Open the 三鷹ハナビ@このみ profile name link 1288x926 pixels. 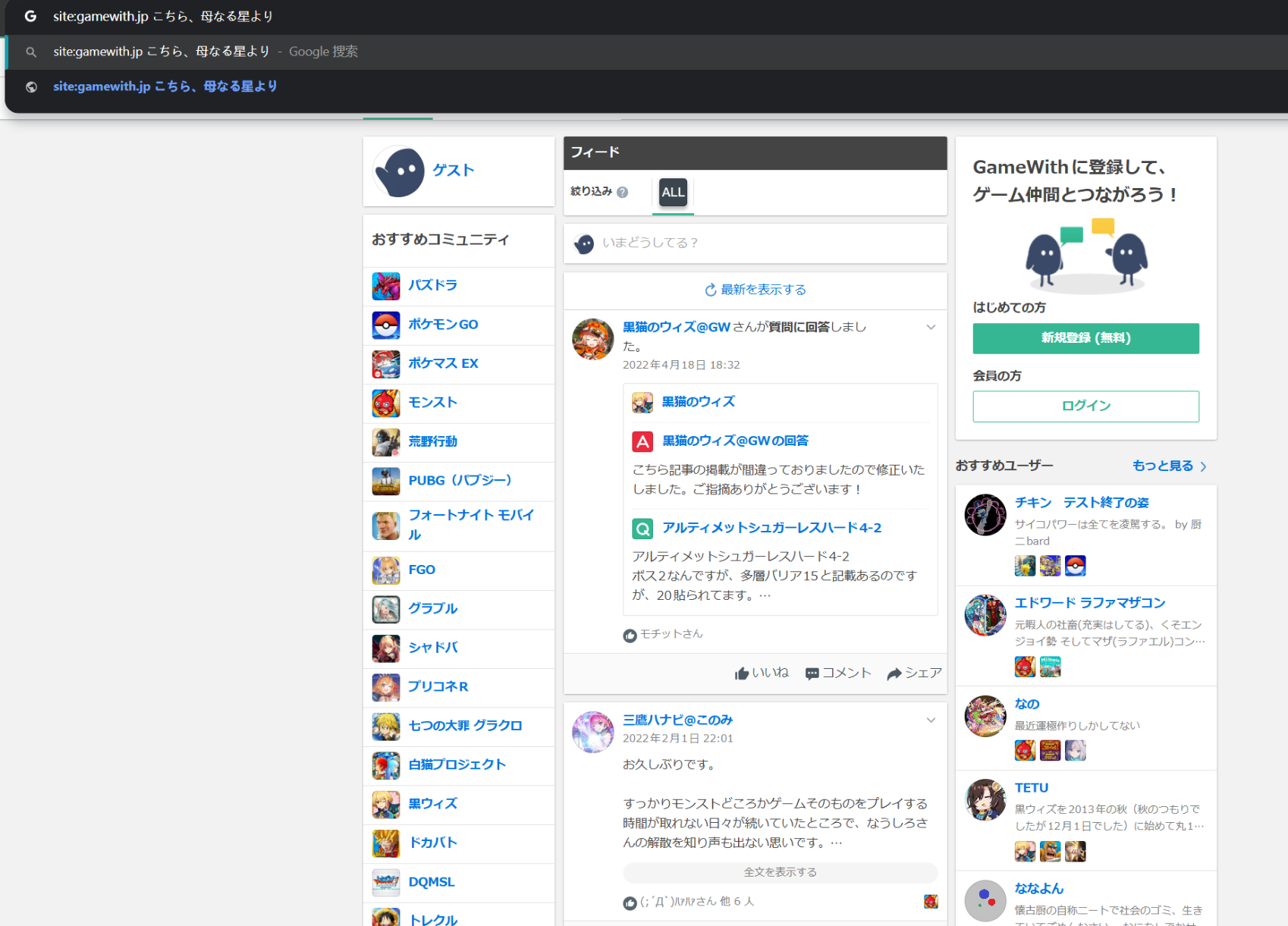tap(678, 720)
